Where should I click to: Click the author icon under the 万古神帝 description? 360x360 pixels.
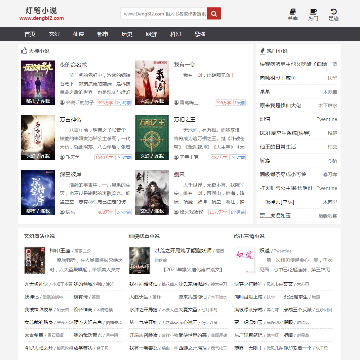click(62, 157)
